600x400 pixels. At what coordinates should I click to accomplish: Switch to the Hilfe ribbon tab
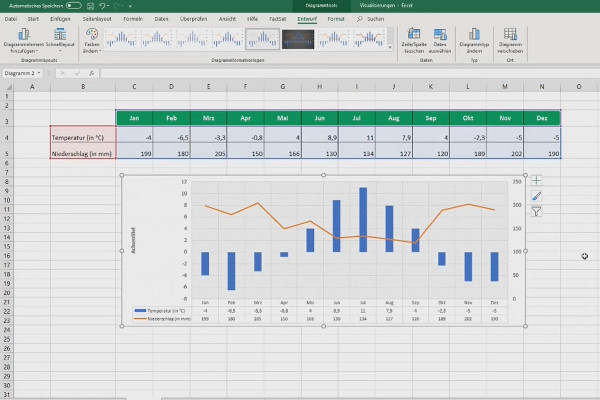(x=252, y=19)
